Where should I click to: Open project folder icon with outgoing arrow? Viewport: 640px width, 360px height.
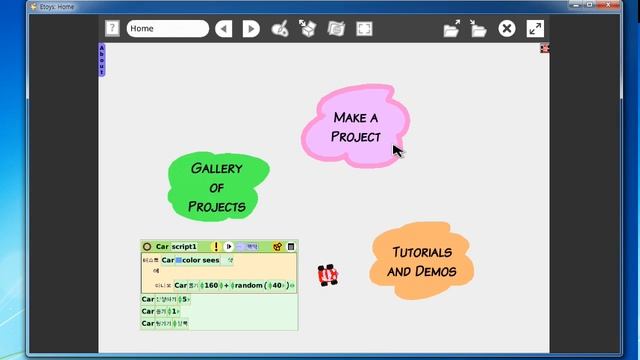point(451,29)
